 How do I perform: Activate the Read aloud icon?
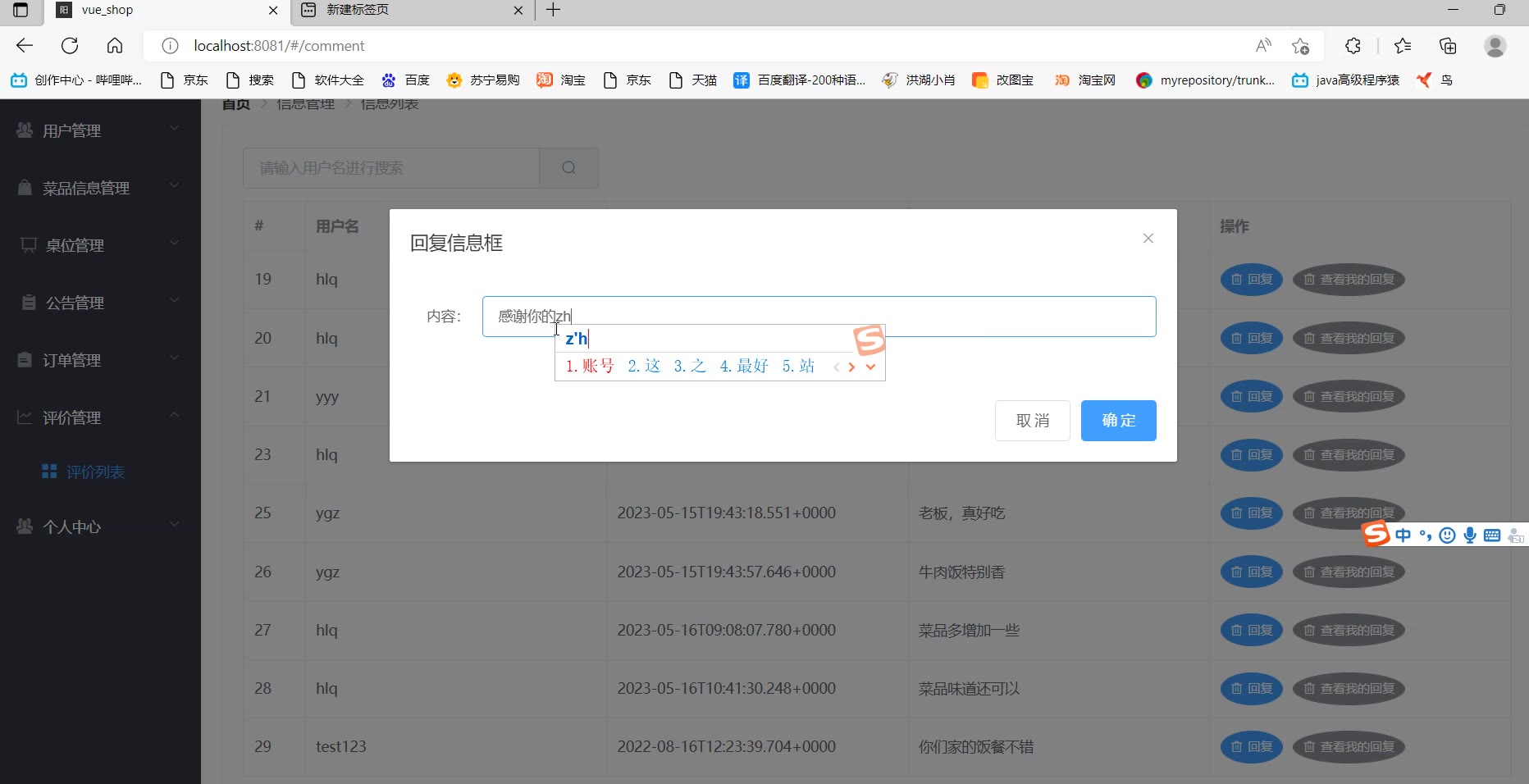(1263, 46)
